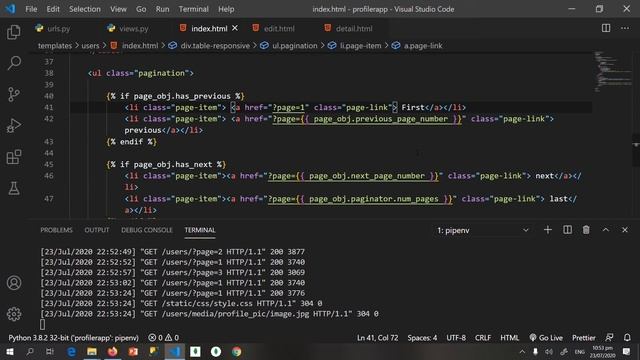Screen dimensions: 640x360
Task: Maximize the panel with up chevron
Action: click(606, 230)
